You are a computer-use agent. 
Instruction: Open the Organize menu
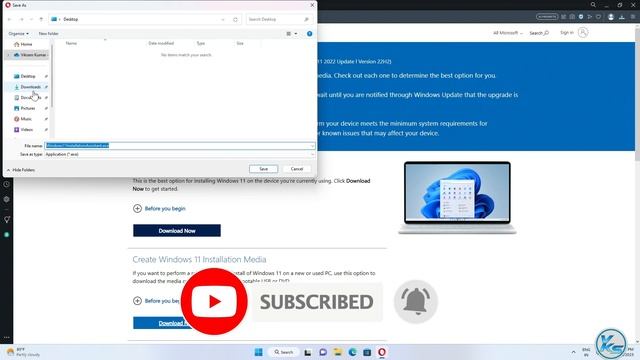point(18,33)
